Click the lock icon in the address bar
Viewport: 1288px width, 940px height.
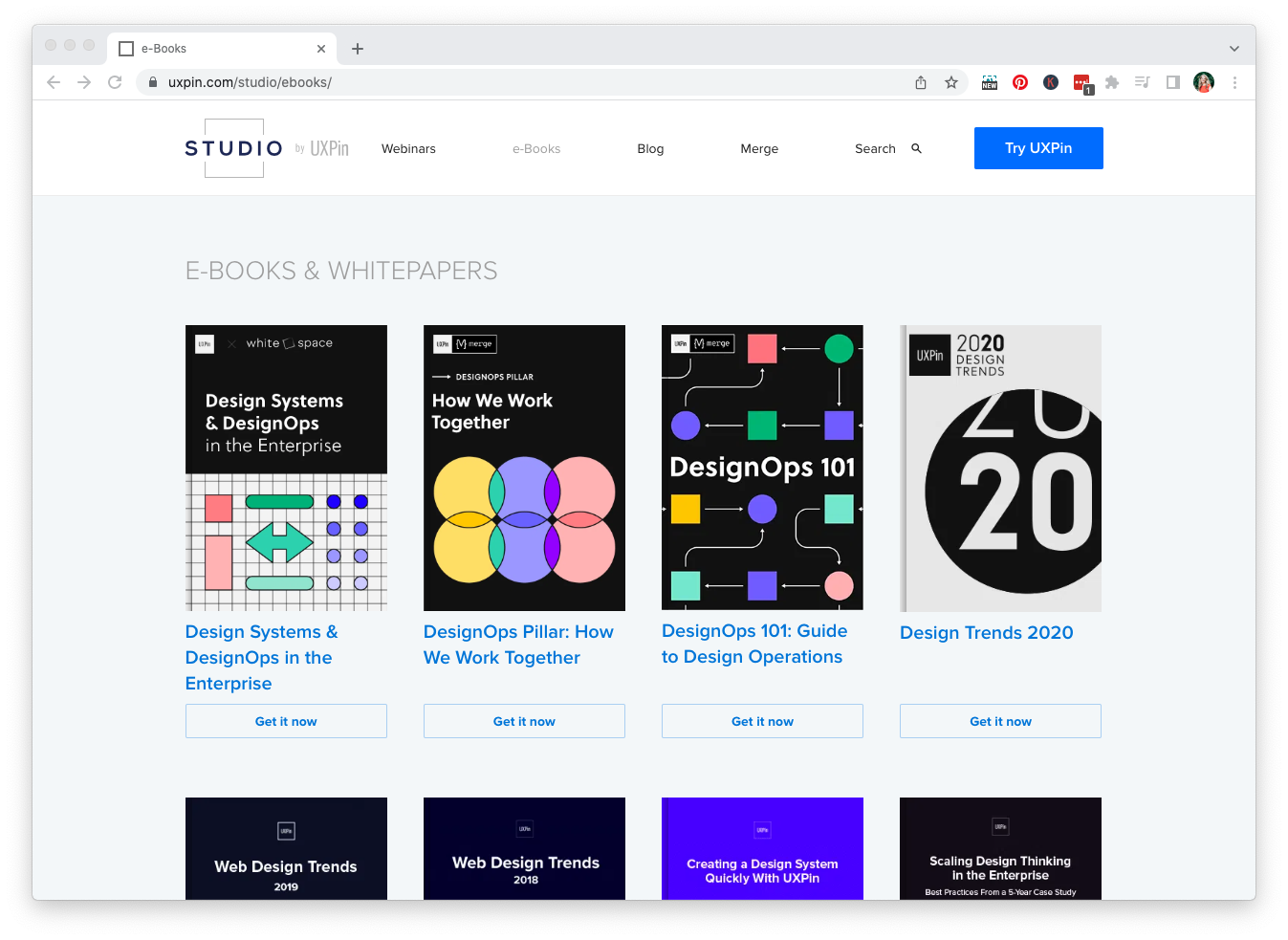coord(152,82)
